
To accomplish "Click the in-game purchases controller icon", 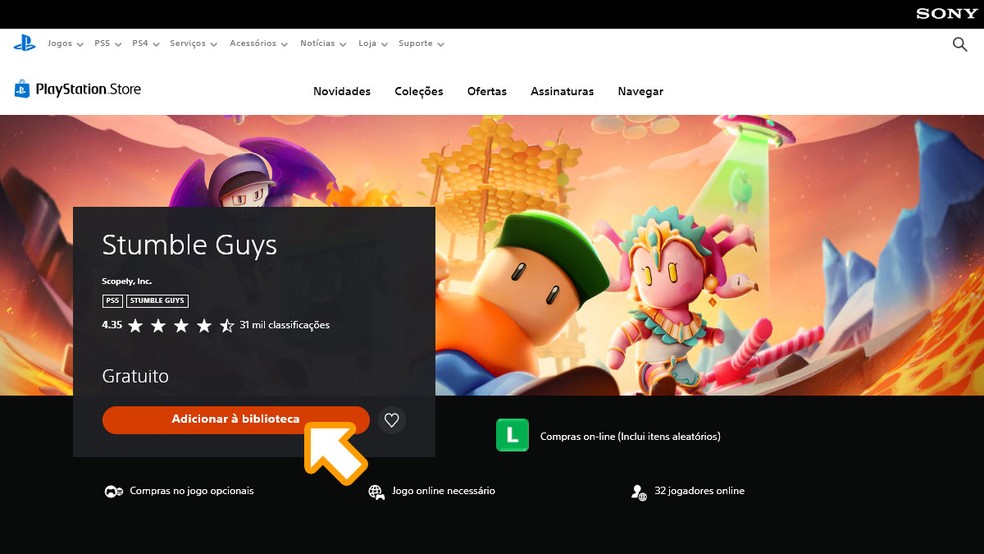I will tap(114, 491).
